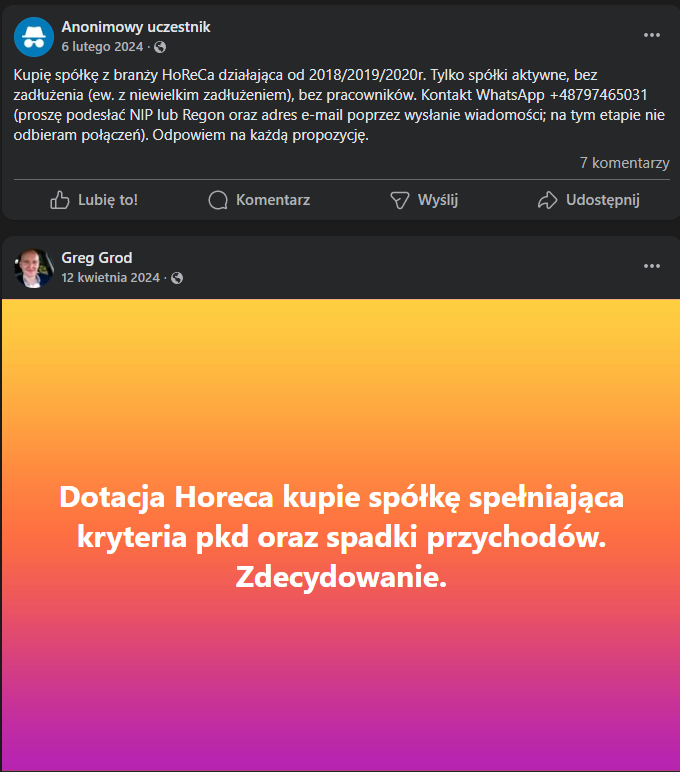Open the three-dot options menu on the anonymous post
Viewport: 680px width, 772px height.
point(652,35)
